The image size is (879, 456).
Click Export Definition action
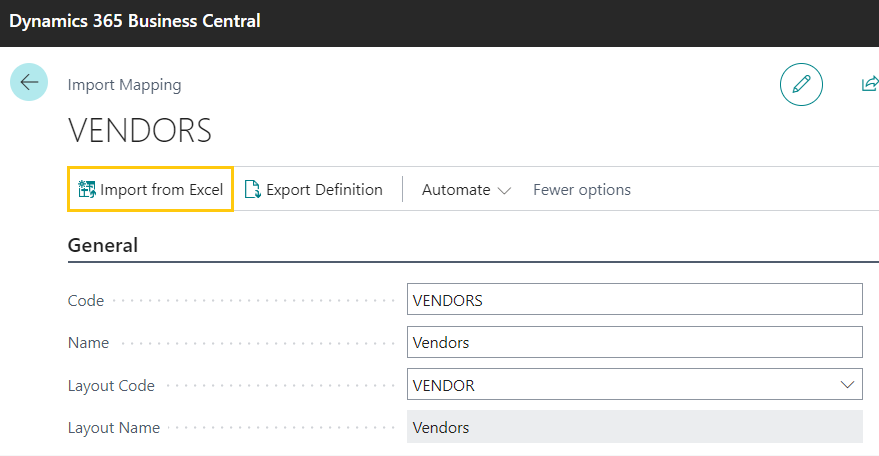pos(314,190)
